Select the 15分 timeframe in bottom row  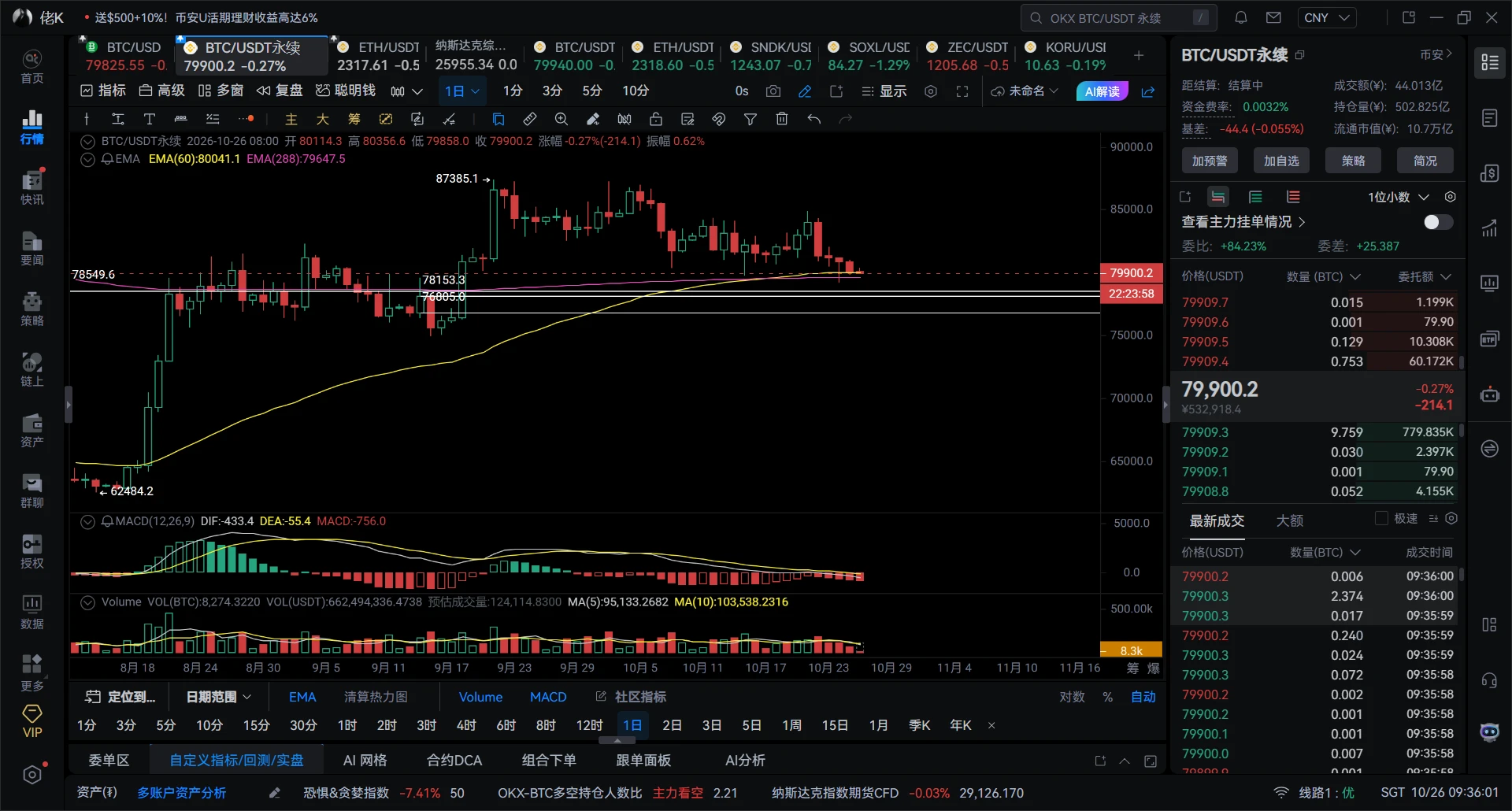click(256, 725)
